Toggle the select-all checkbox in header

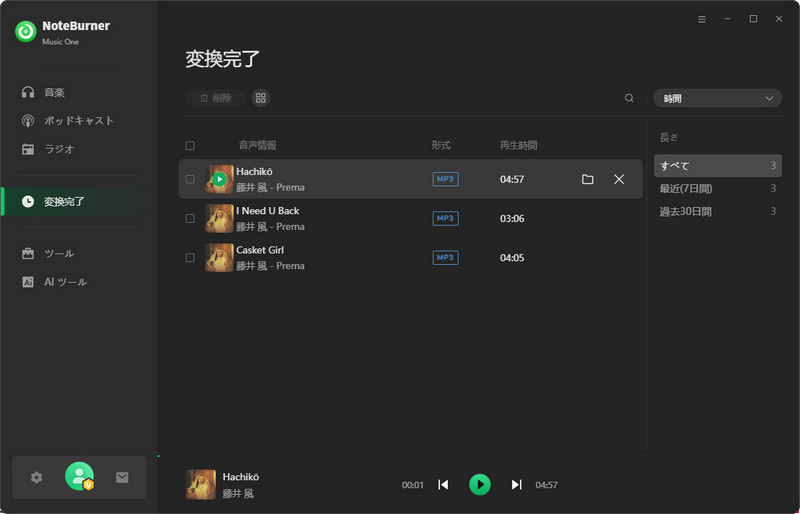pos(190,145)
